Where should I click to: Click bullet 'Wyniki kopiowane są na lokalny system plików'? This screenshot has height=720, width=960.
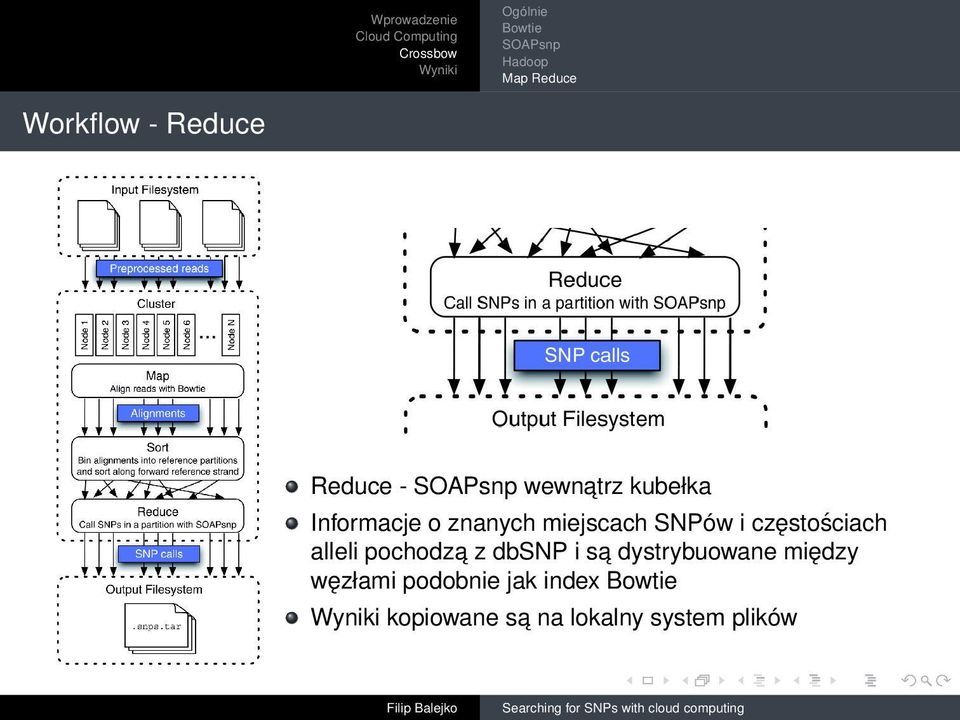[553, 617]
